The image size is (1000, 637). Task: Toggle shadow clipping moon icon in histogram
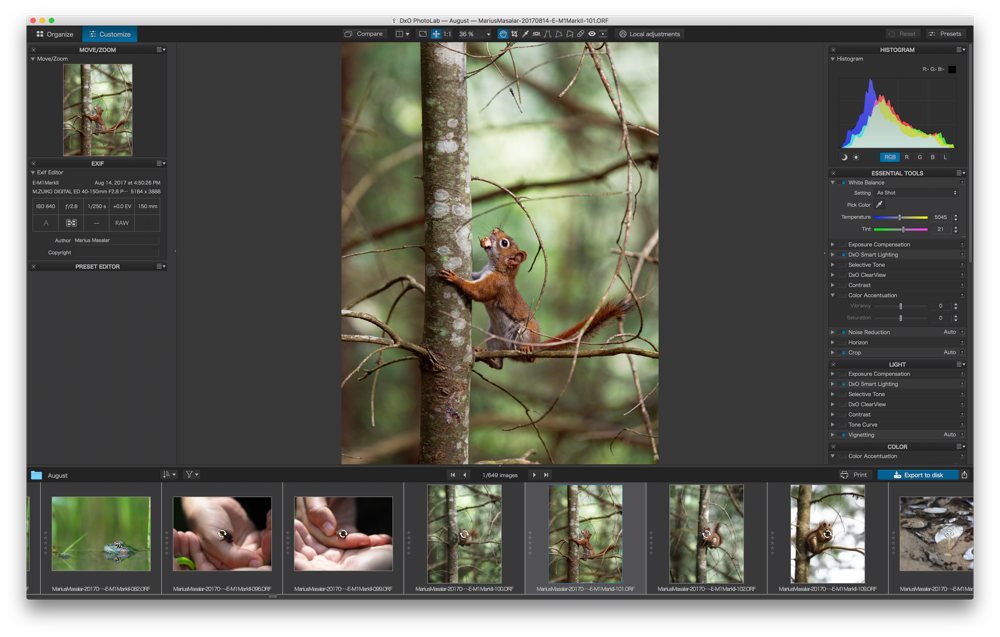point(844,157)
